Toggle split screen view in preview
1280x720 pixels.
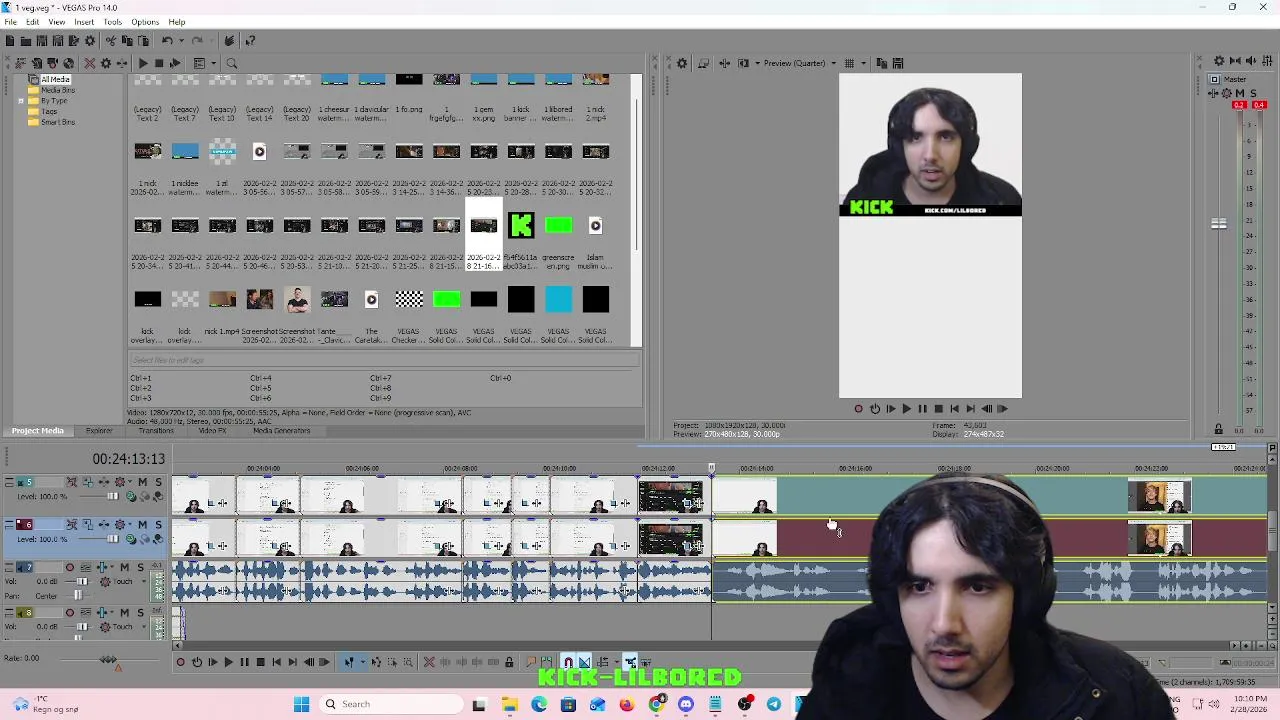[x=743, y=63]
